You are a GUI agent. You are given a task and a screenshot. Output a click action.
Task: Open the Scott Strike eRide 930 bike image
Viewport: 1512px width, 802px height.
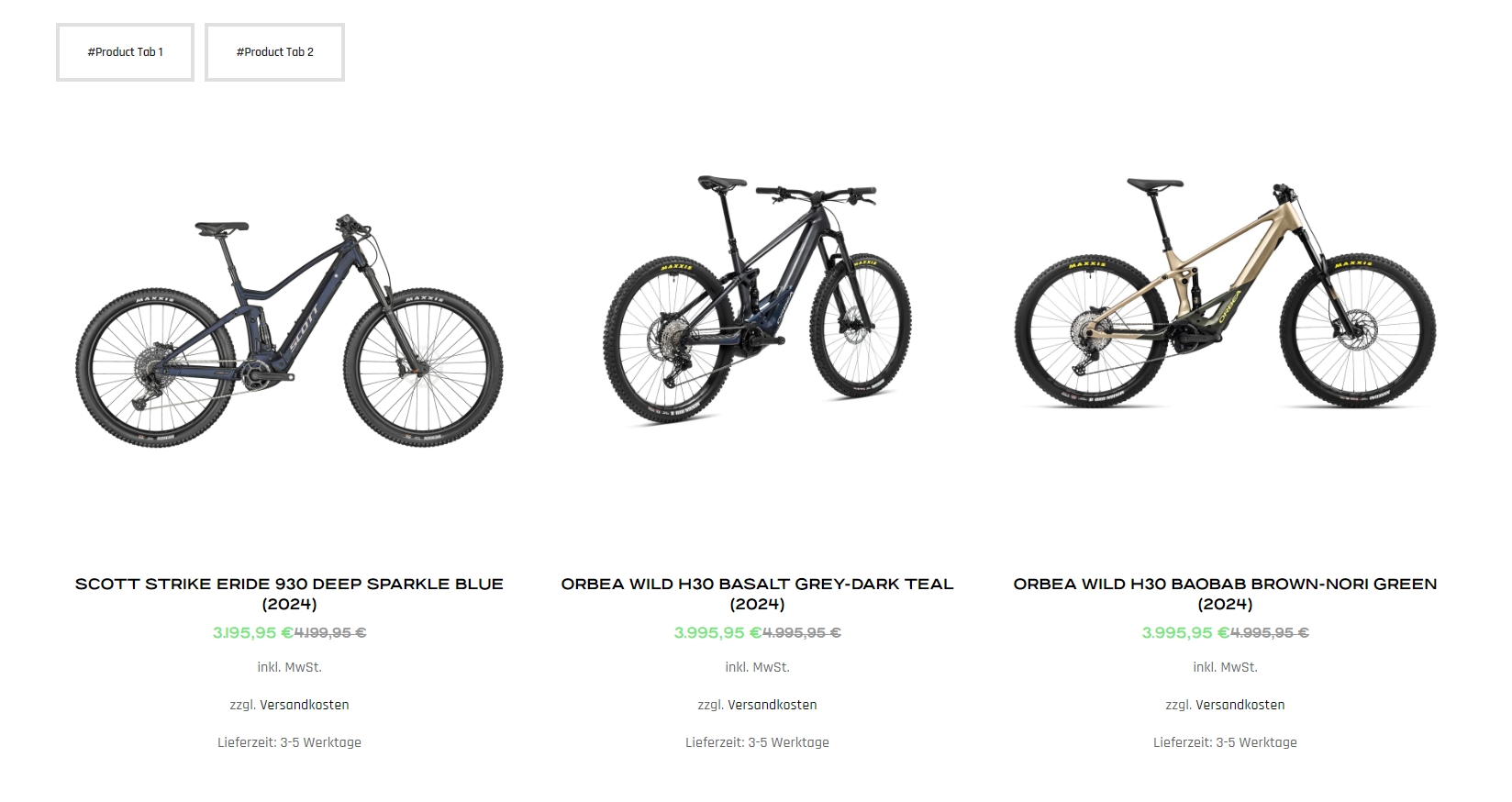[289, 331]
